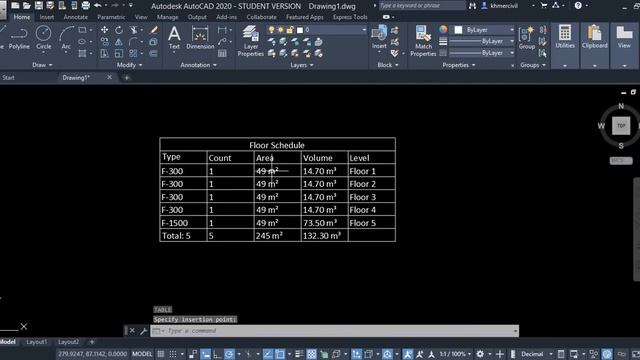This screenshot has height=360, width=640.
Task: Switch to the Annotate ribbon tab
Action: point(76,17)
